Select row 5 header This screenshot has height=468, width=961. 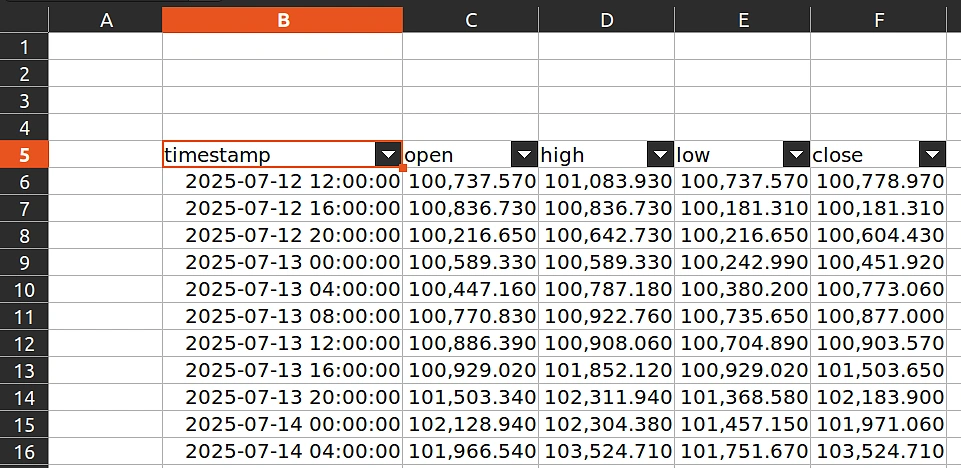[x=25, y=154]
